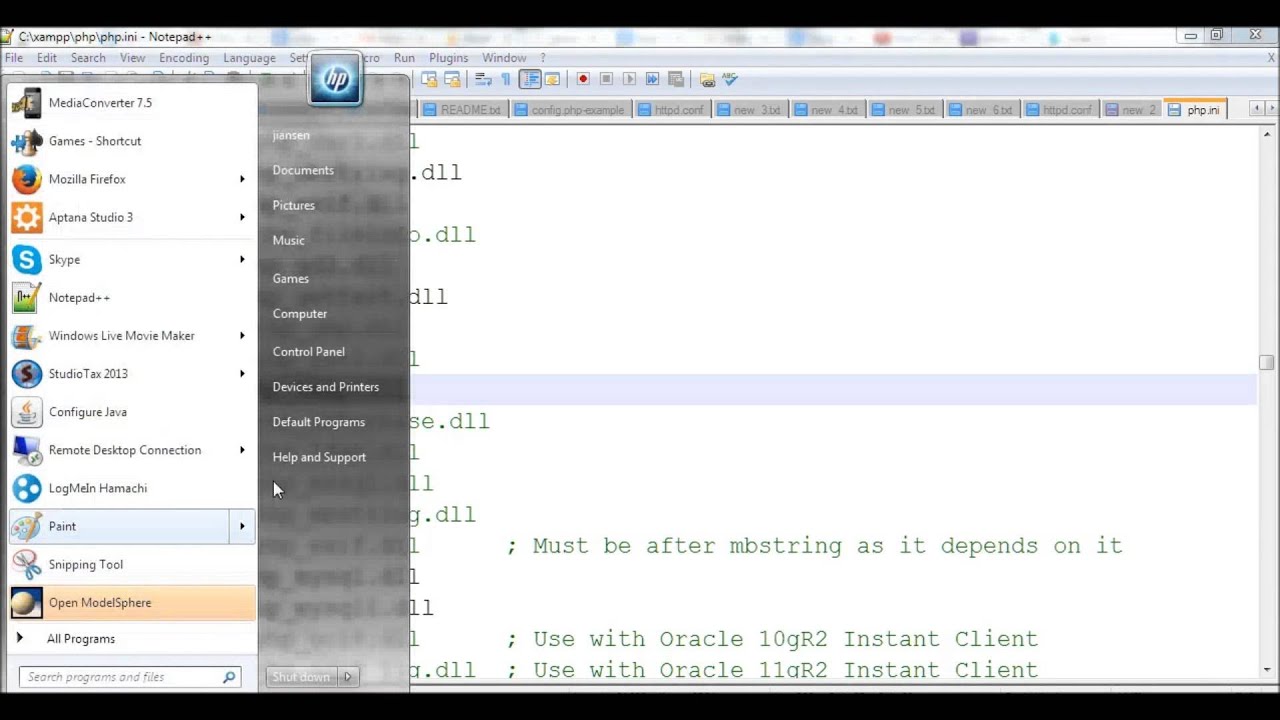Enable synchronized vertical scrolling
The width and height of the screenshot is (1280, 720).
pos(429,79)
